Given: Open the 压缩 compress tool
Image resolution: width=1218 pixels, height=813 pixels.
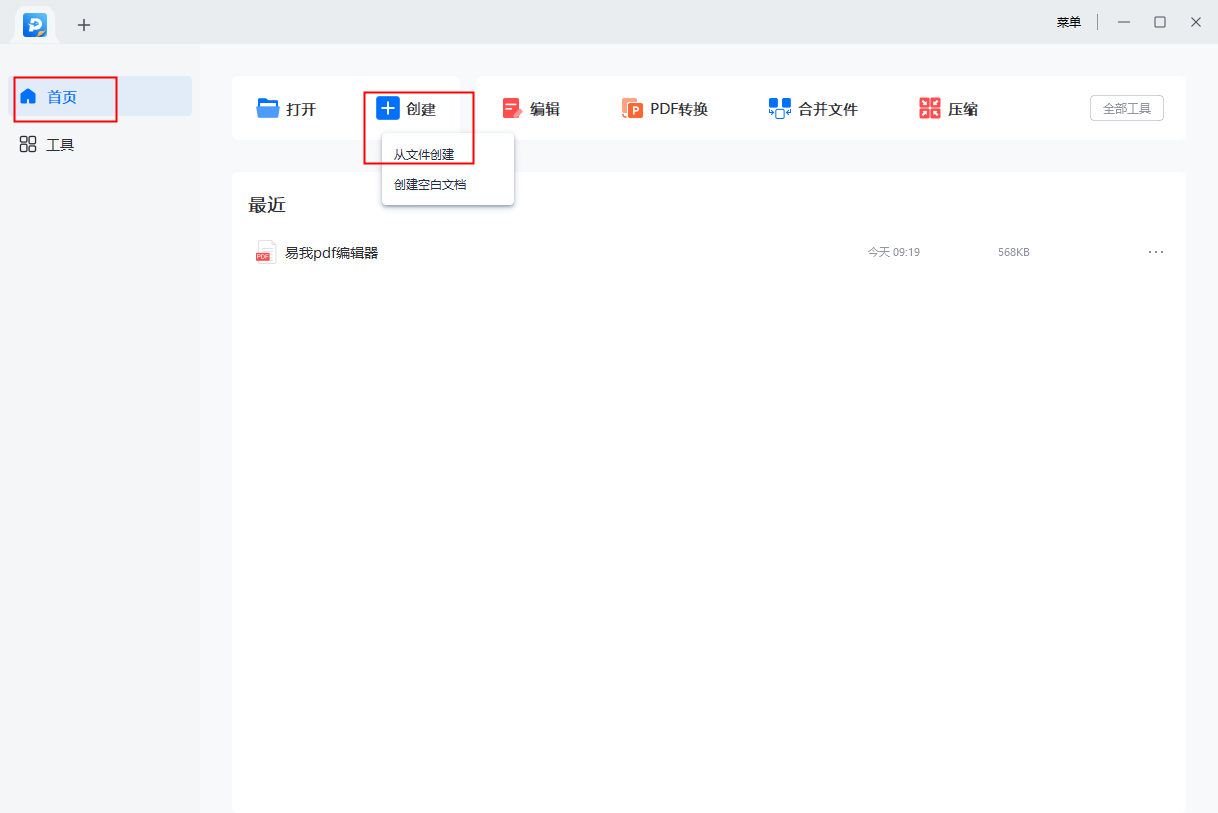Looking at the screenshot, I should click(947, 109).
